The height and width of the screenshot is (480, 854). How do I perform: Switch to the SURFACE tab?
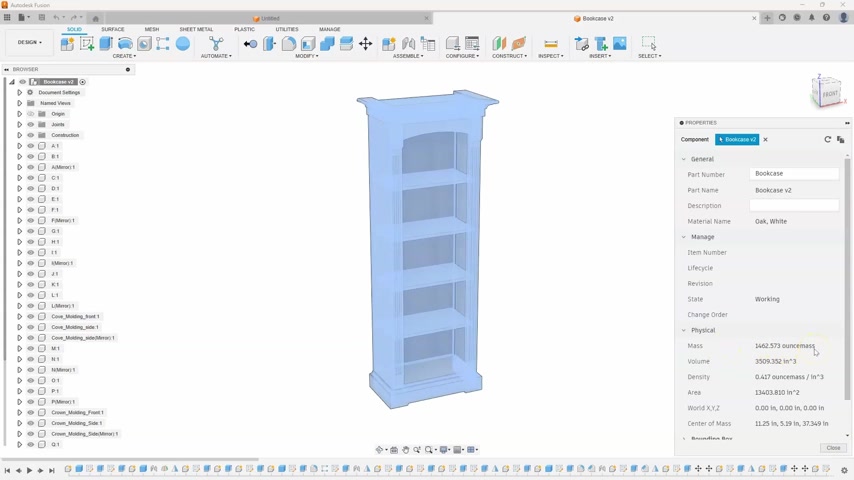[113, 29]
